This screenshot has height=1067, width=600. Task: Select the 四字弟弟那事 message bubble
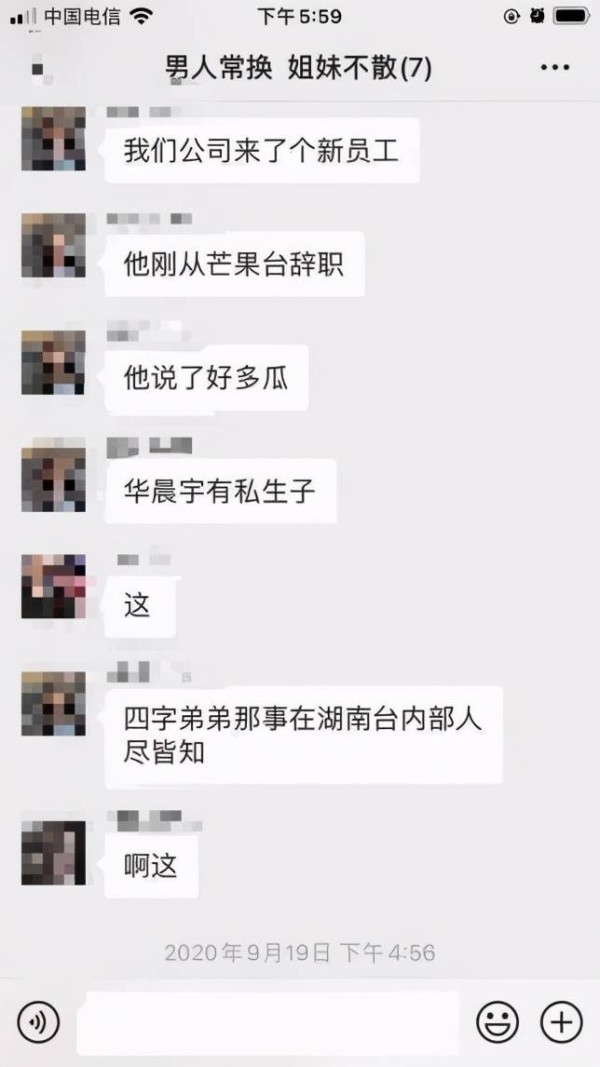(303, 736)
